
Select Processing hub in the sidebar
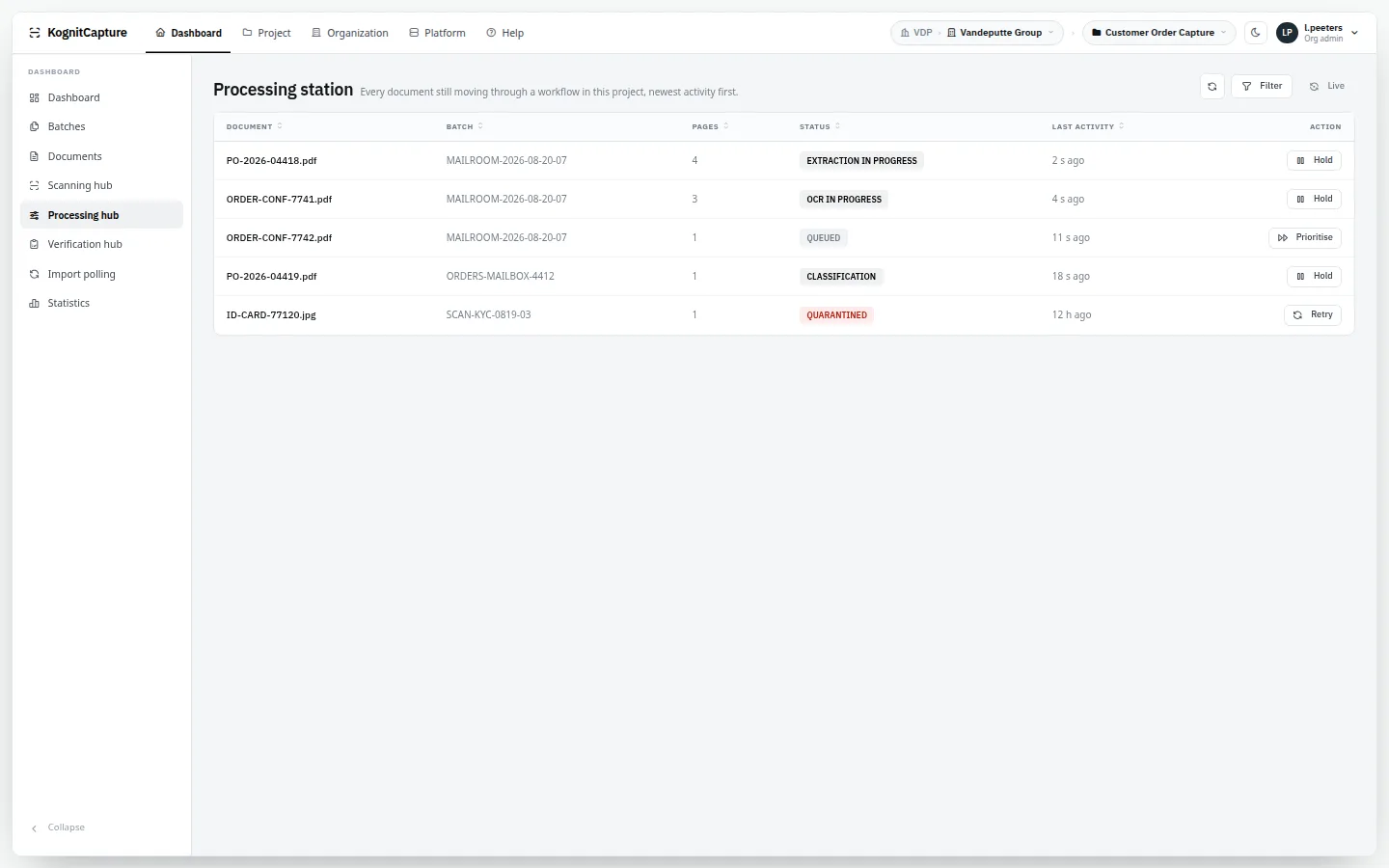click(101, 215)
